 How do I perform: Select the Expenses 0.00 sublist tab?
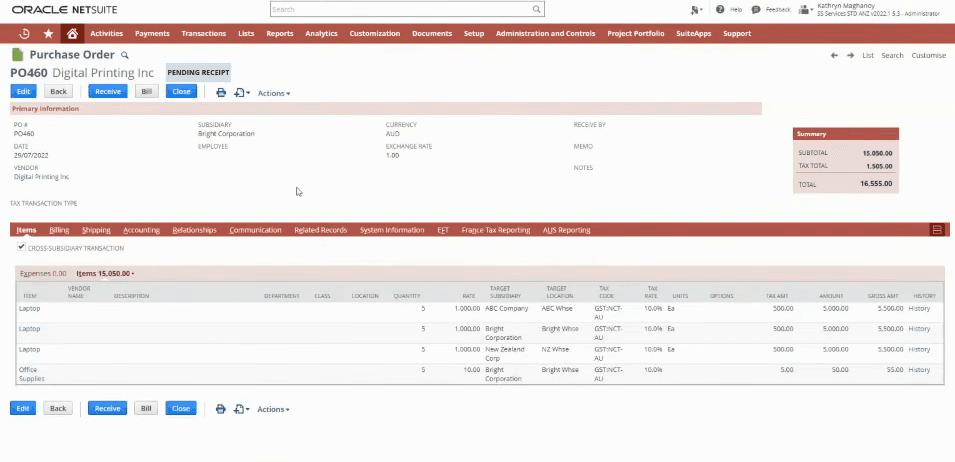(43, 273)
